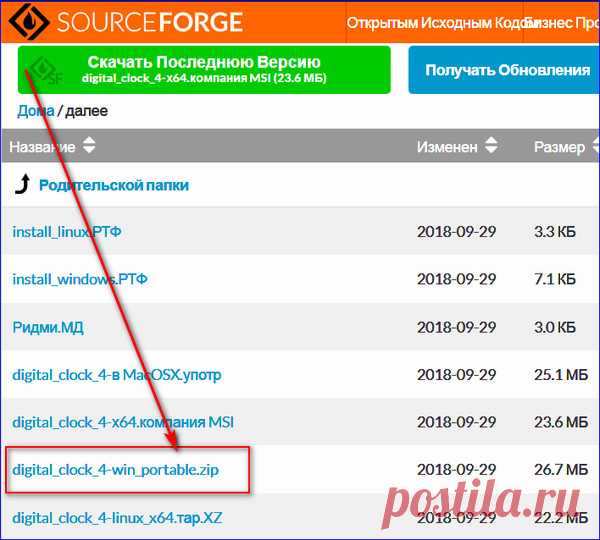Click the Размер column header
Image resolution: width=600 pixels, height=540 pixels.
559,147
